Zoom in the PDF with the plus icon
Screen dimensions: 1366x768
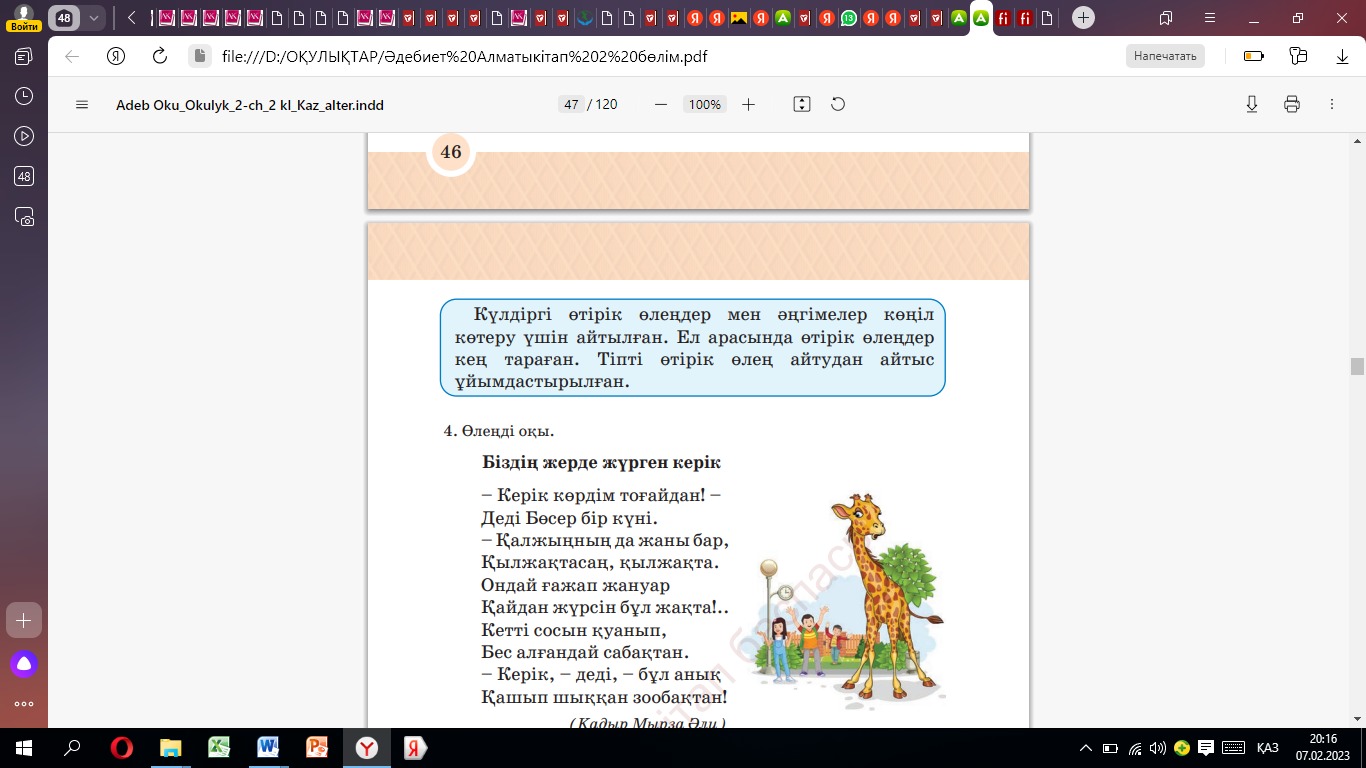pyautogui.click(x=748, y=104)
